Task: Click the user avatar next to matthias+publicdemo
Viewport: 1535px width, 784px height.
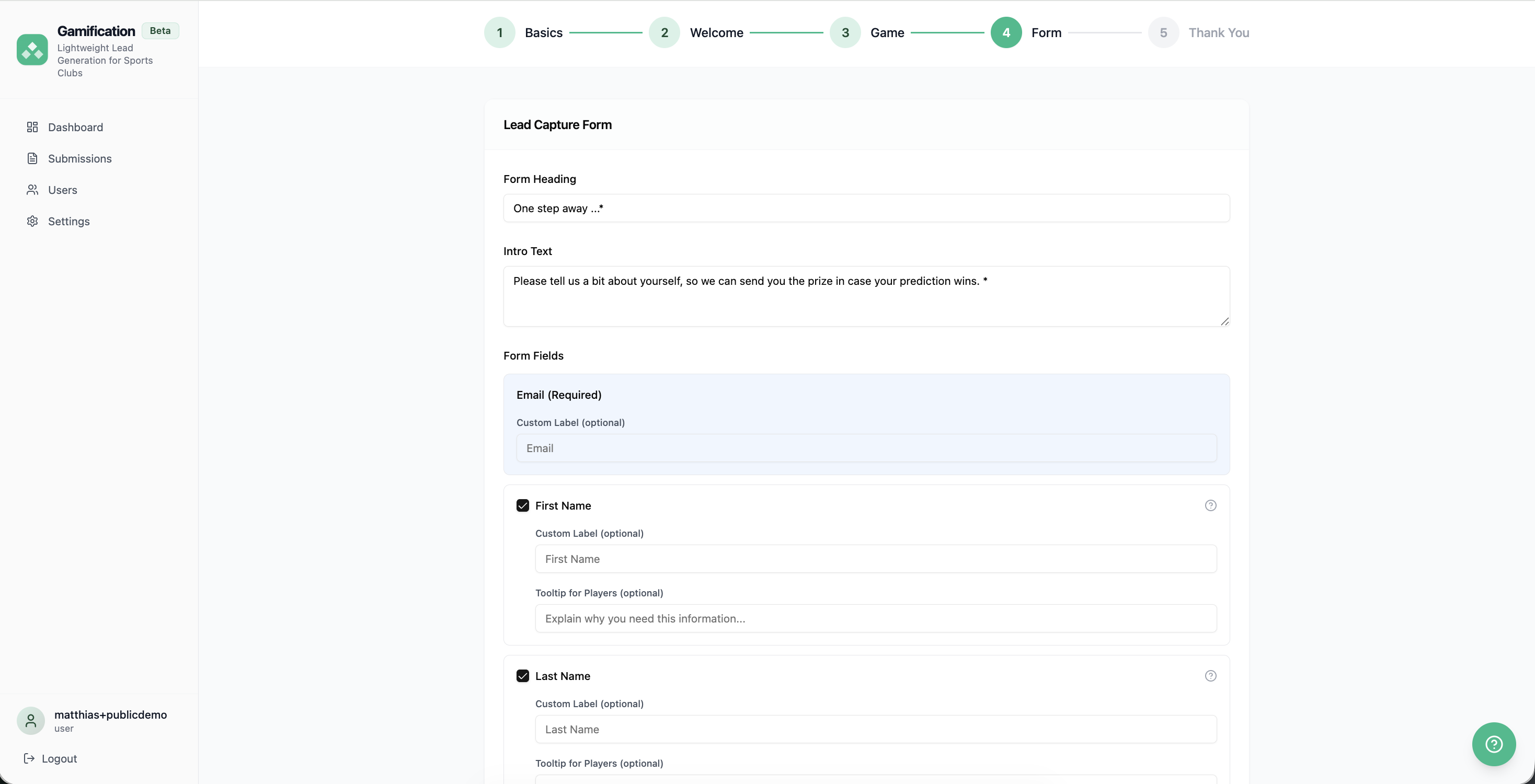Action: 30,721
